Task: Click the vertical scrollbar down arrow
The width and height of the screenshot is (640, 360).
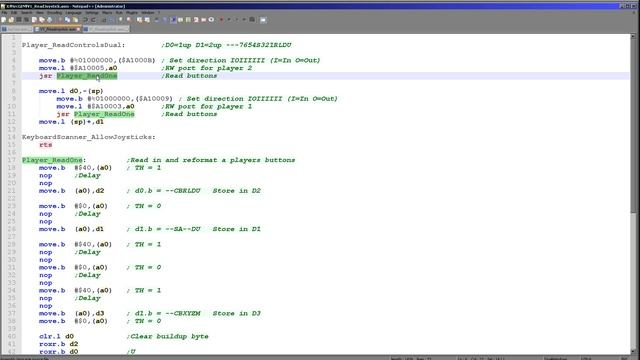Action: click(633, 351)
